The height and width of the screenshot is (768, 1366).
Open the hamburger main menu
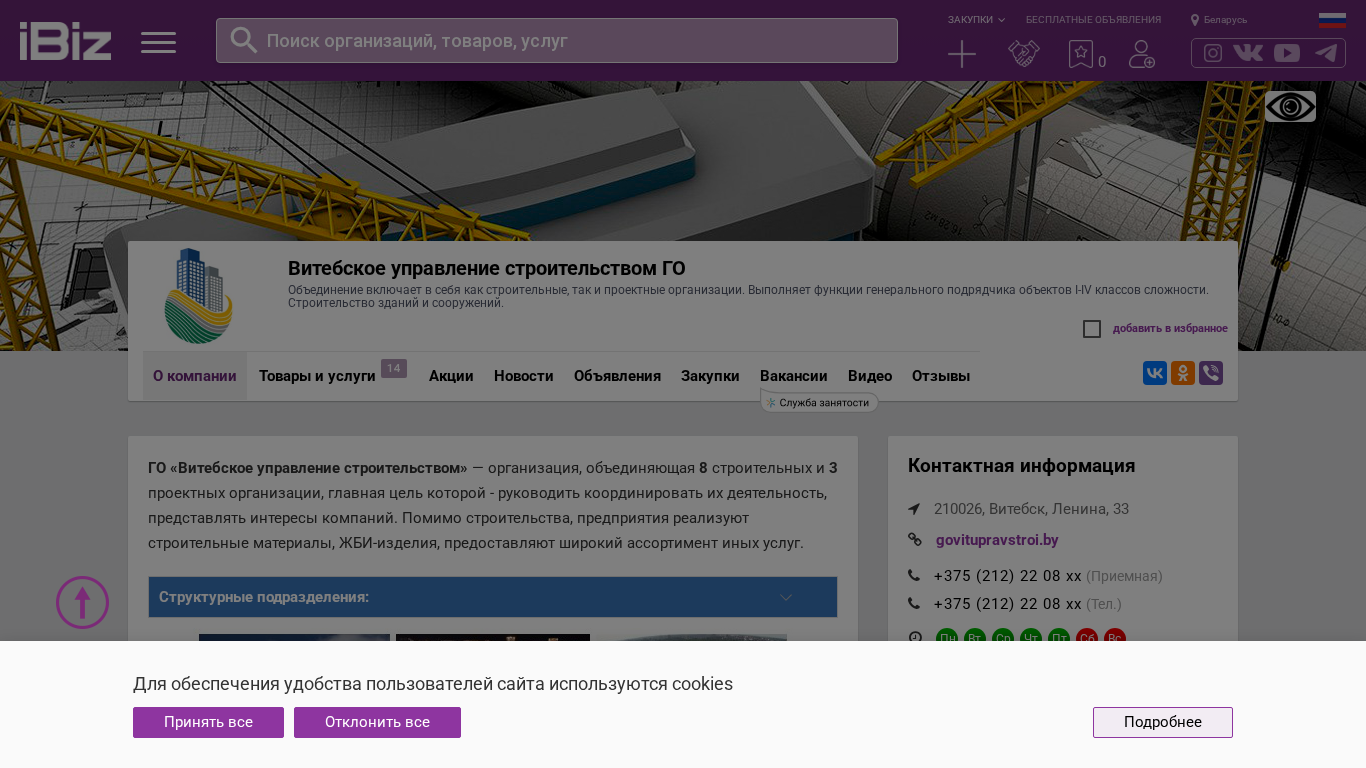click(158, 42)
